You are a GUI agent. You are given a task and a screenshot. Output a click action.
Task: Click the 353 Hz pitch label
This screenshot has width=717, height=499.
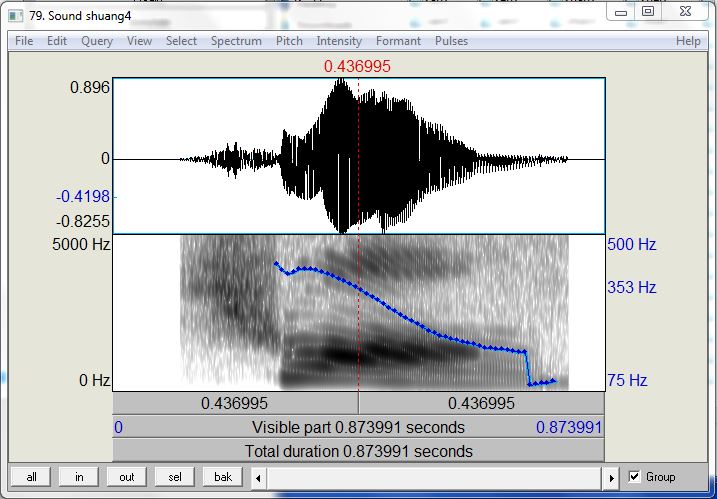(631, 288)
